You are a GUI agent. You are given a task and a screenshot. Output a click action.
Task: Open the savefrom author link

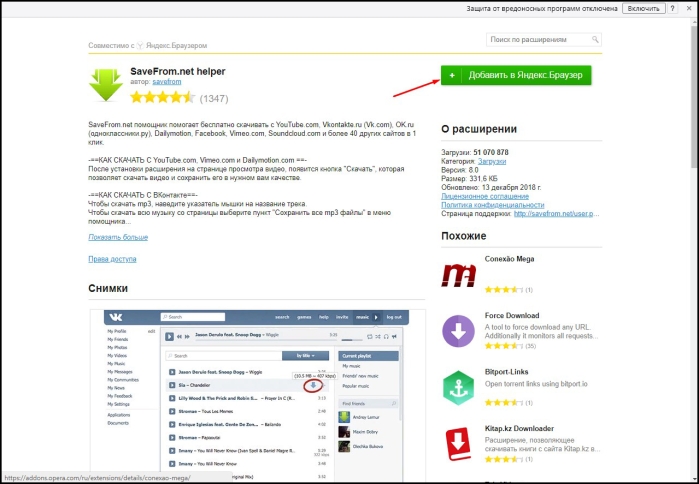(167, 82)
